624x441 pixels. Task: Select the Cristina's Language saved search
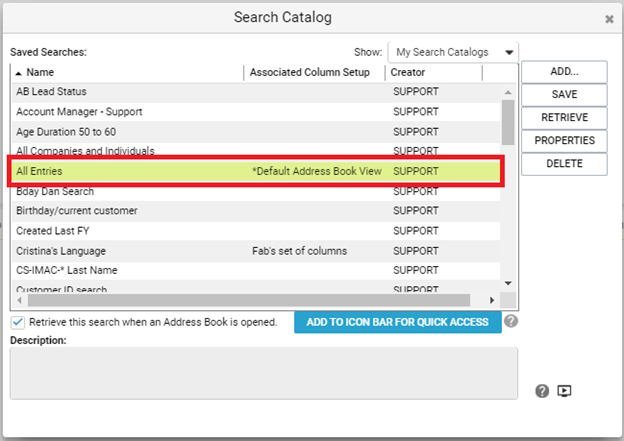[256, 251]
